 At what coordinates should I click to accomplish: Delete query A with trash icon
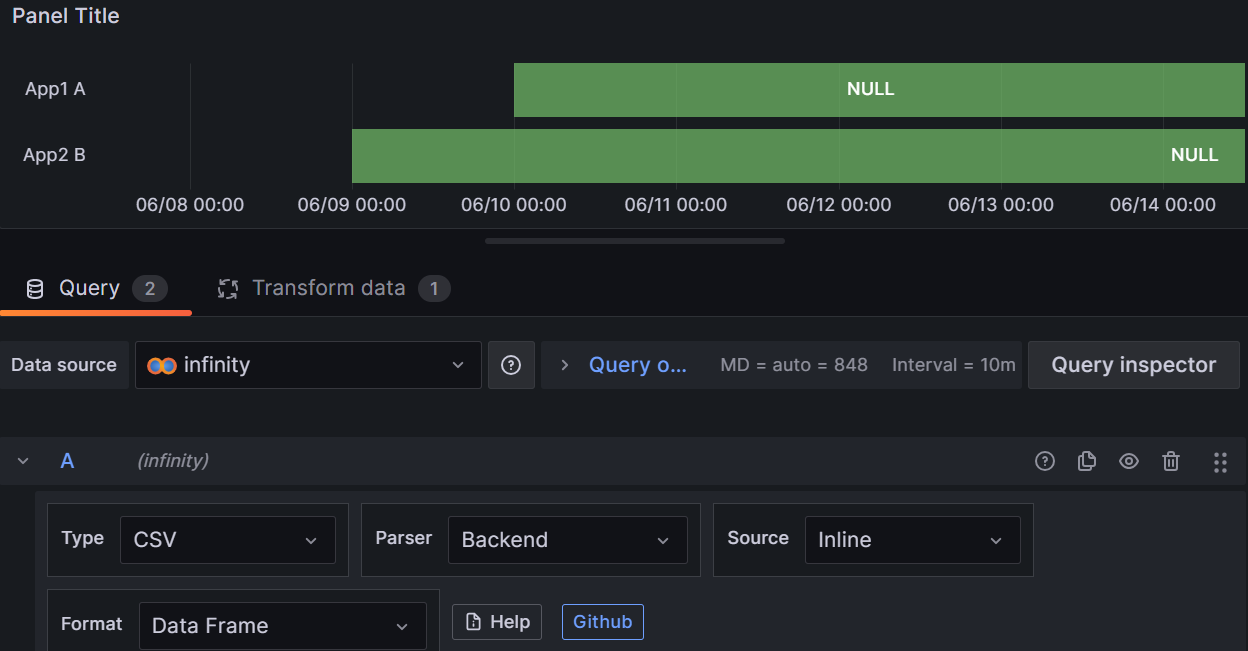click(1171, 461)
